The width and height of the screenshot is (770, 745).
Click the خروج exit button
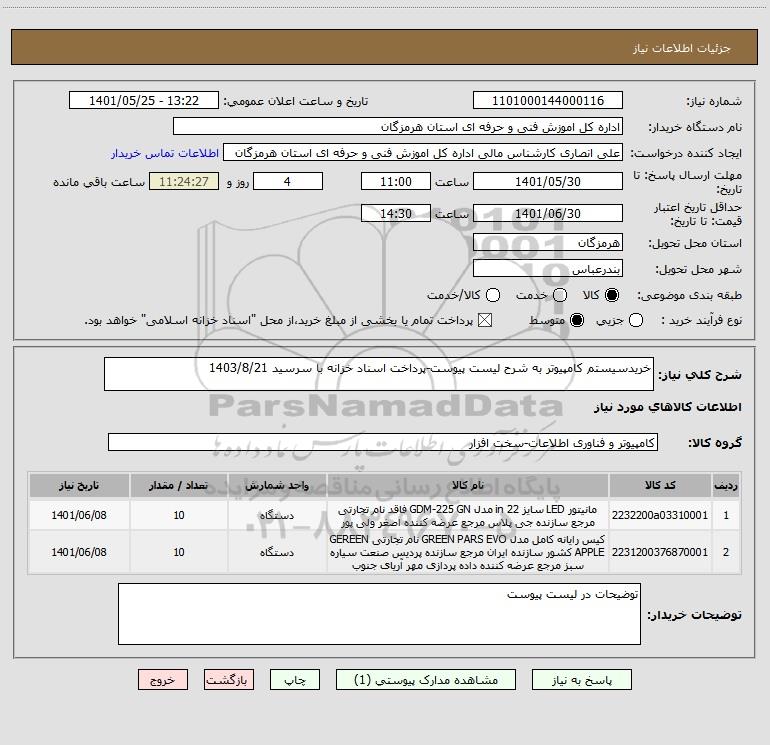[163, 680]
